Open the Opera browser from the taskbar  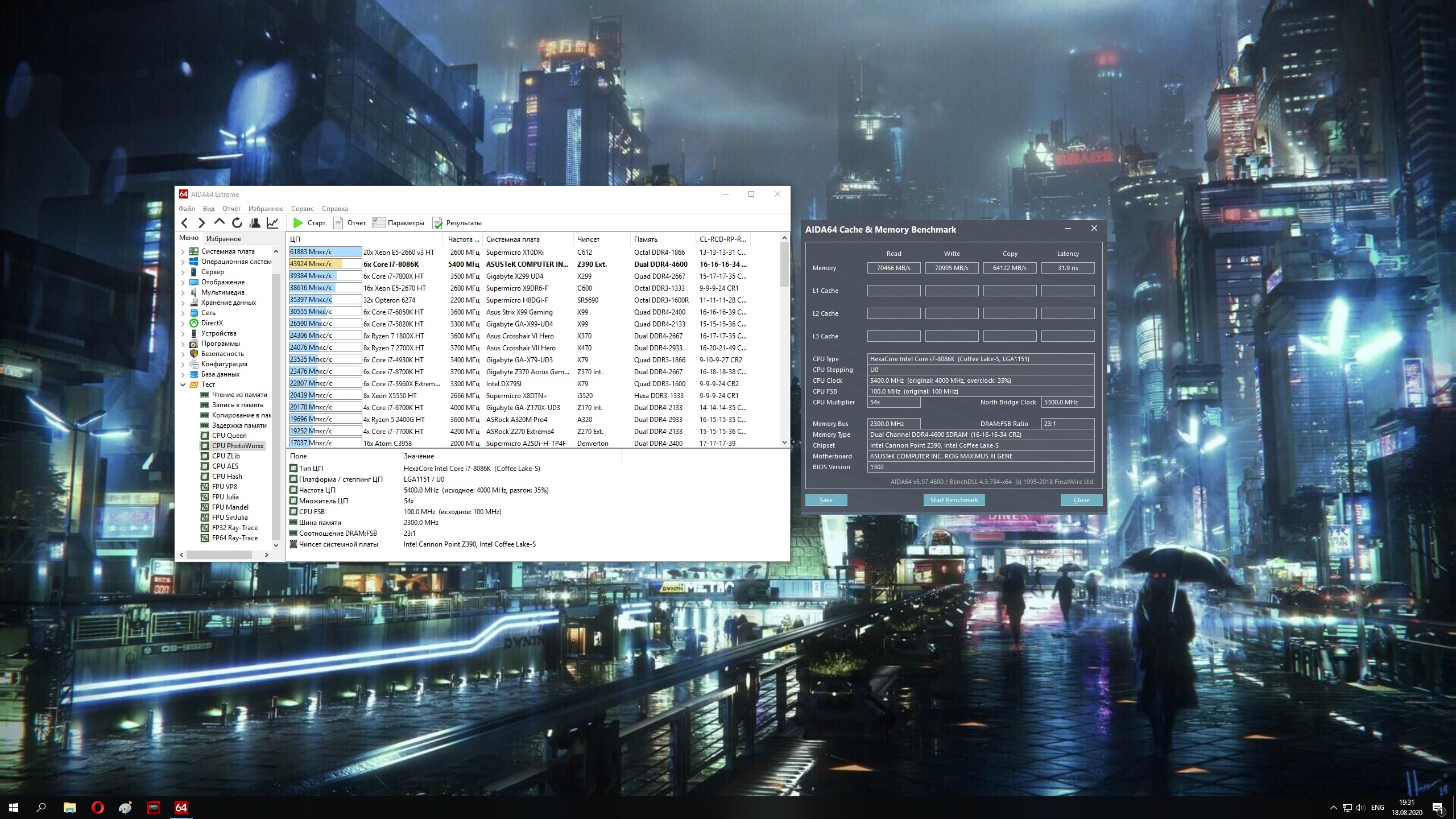(x=97, y=807)
